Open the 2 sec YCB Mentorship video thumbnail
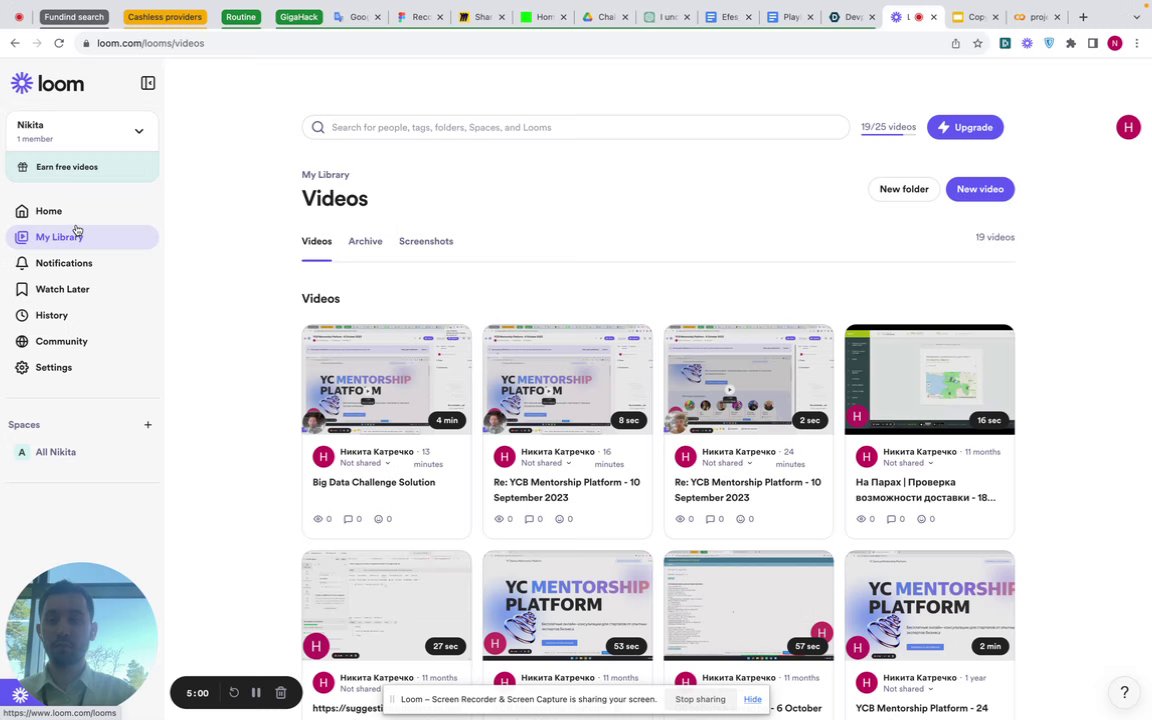 (x=749, y=379)
